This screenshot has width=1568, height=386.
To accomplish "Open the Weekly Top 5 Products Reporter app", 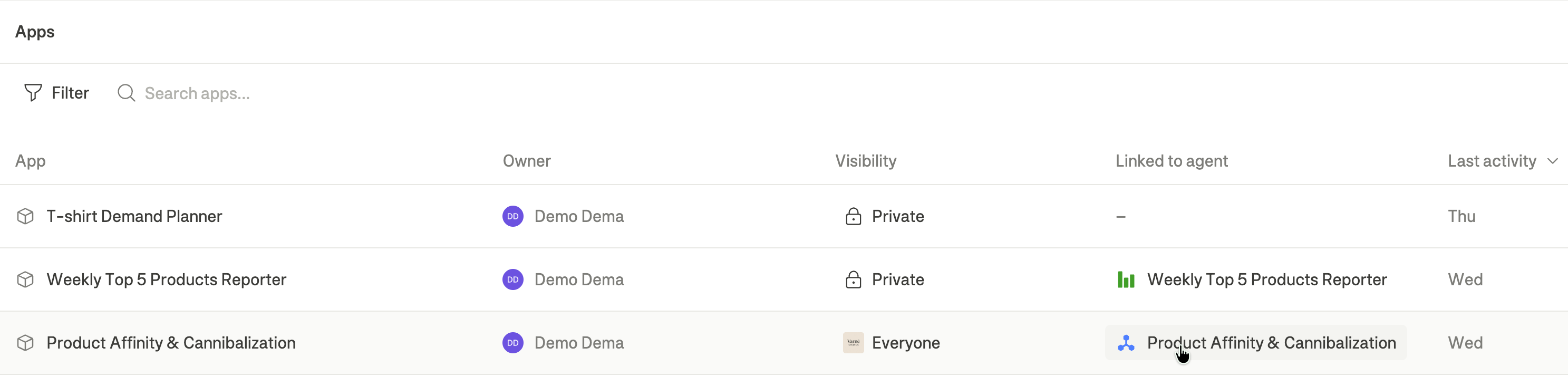I will (x=166, y=279).
